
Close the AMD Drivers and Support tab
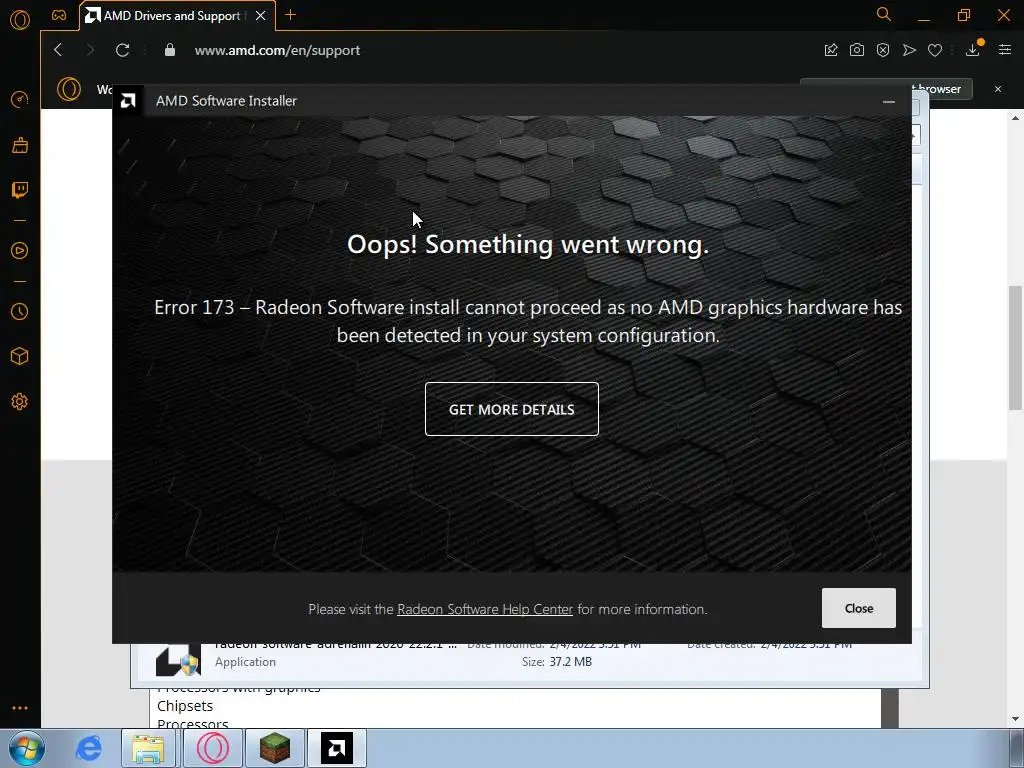click(261, 16)
